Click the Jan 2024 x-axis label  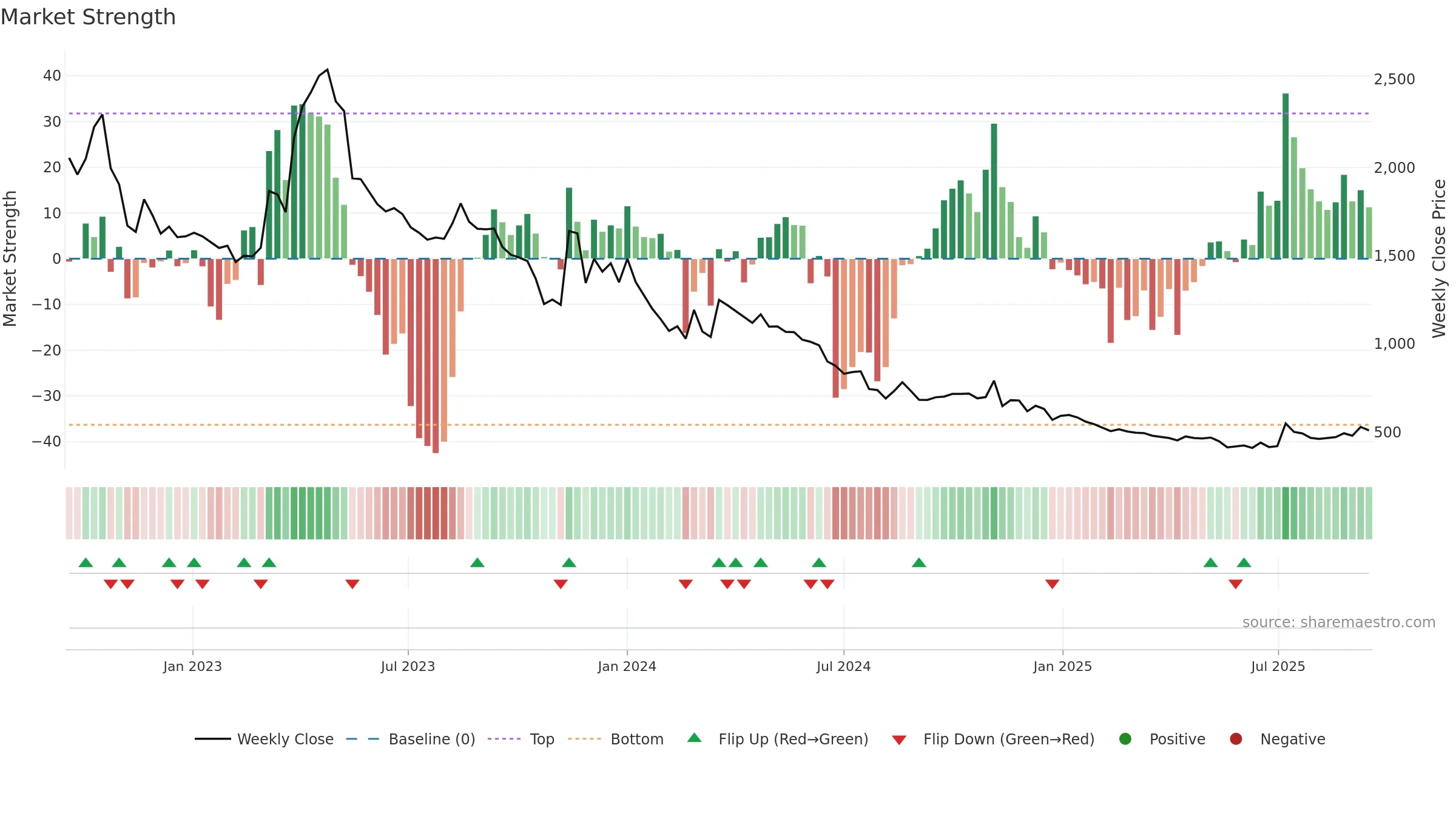(x=627, y=666)
